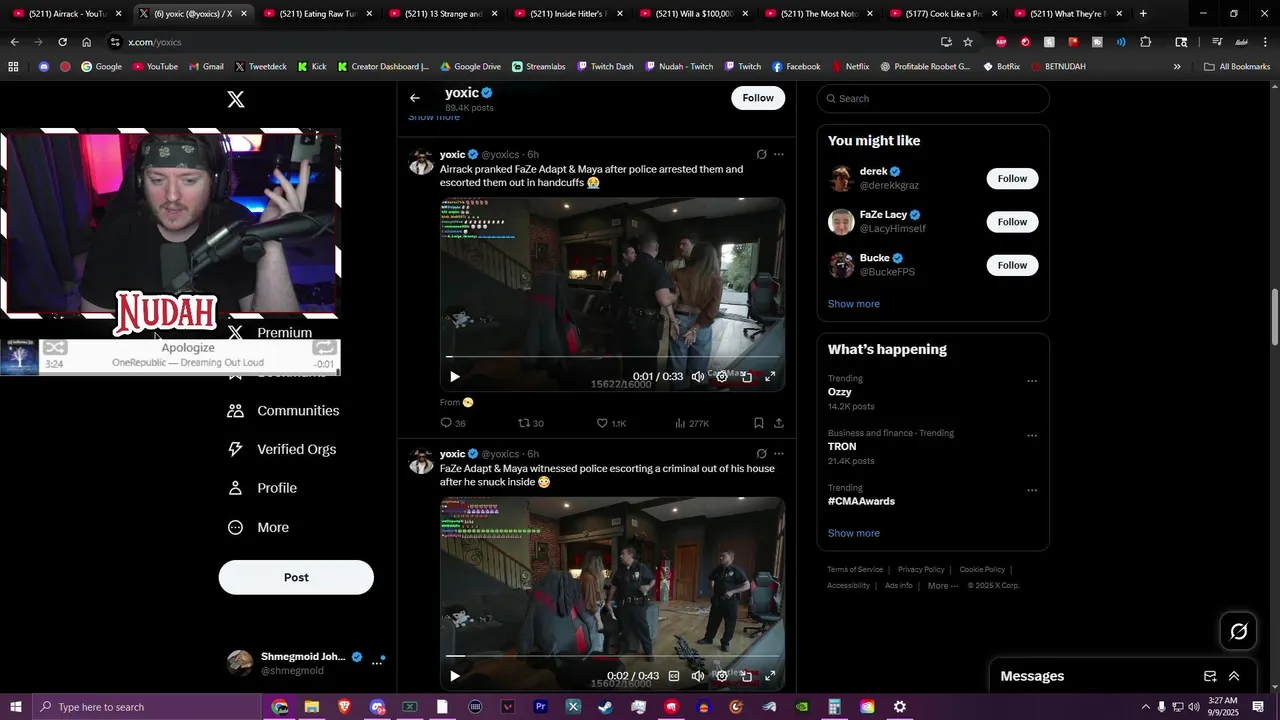Viewport: 1280px width, 720px height.
Task: Open account menu dots for Shmegmoid
Action: (377, 663)
